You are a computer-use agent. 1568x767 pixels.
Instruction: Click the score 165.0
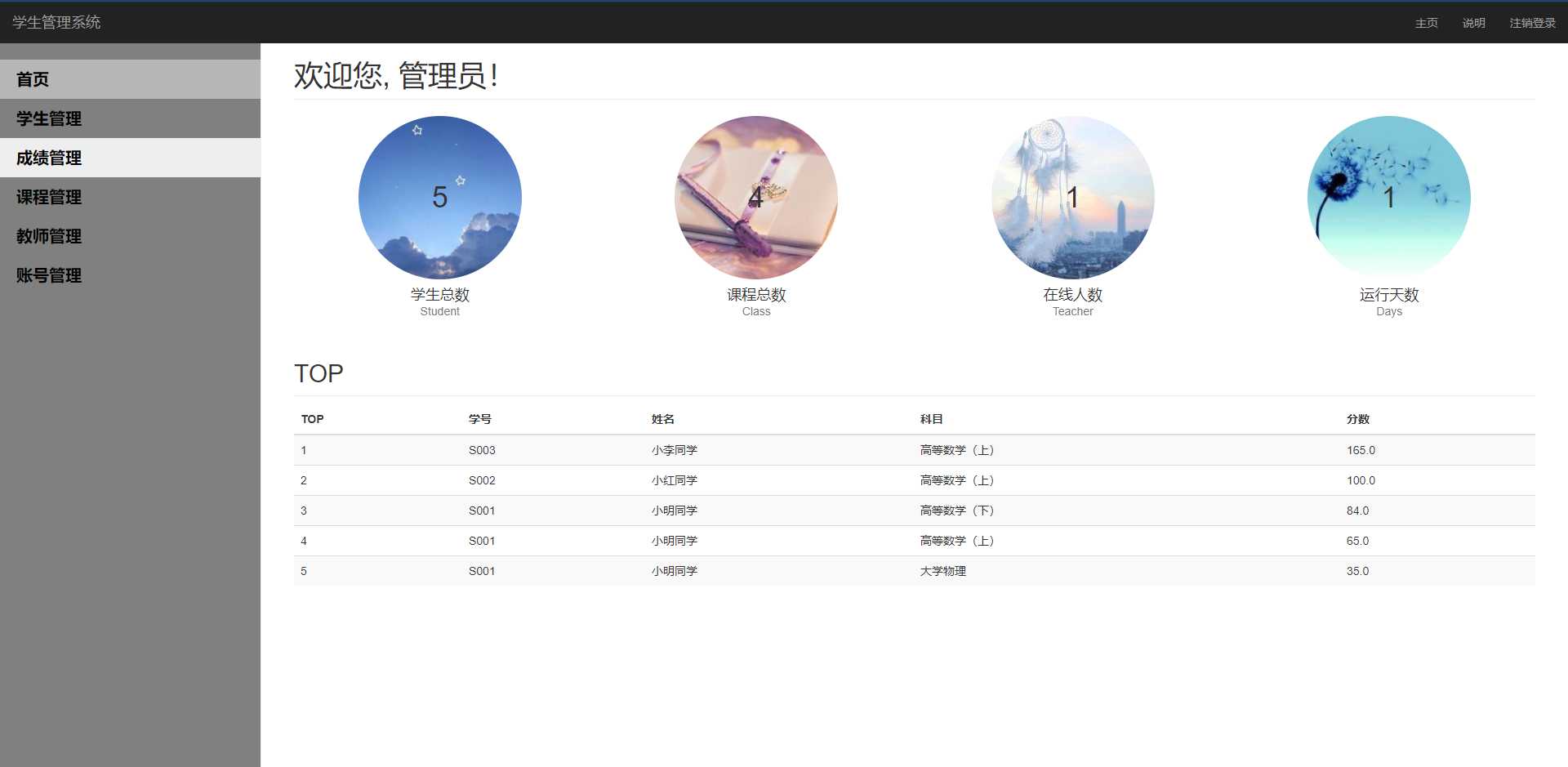pos(1361,450)
